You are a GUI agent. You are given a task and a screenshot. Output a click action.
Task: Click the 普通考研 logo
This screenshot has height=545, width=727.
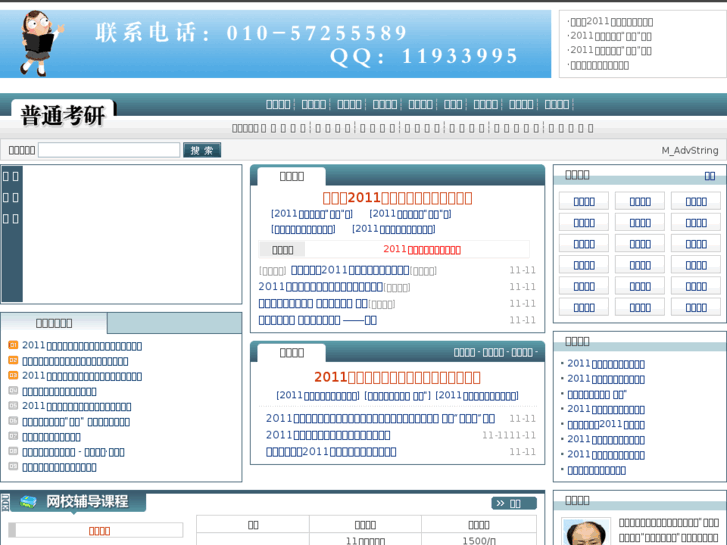click(x=63, y=115)
